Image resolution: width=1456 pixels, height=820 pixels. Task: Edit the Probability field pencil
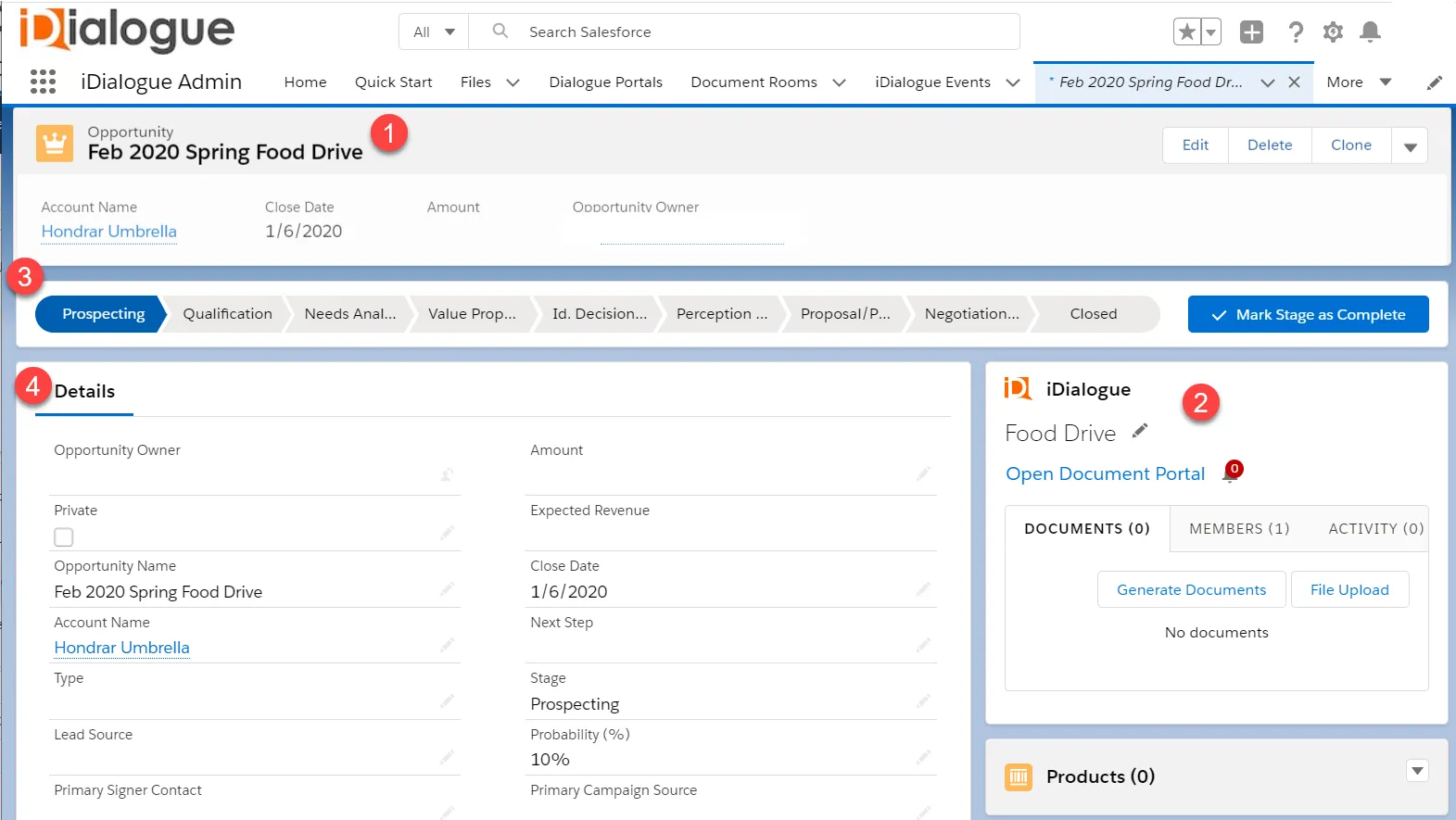[923, 757]
